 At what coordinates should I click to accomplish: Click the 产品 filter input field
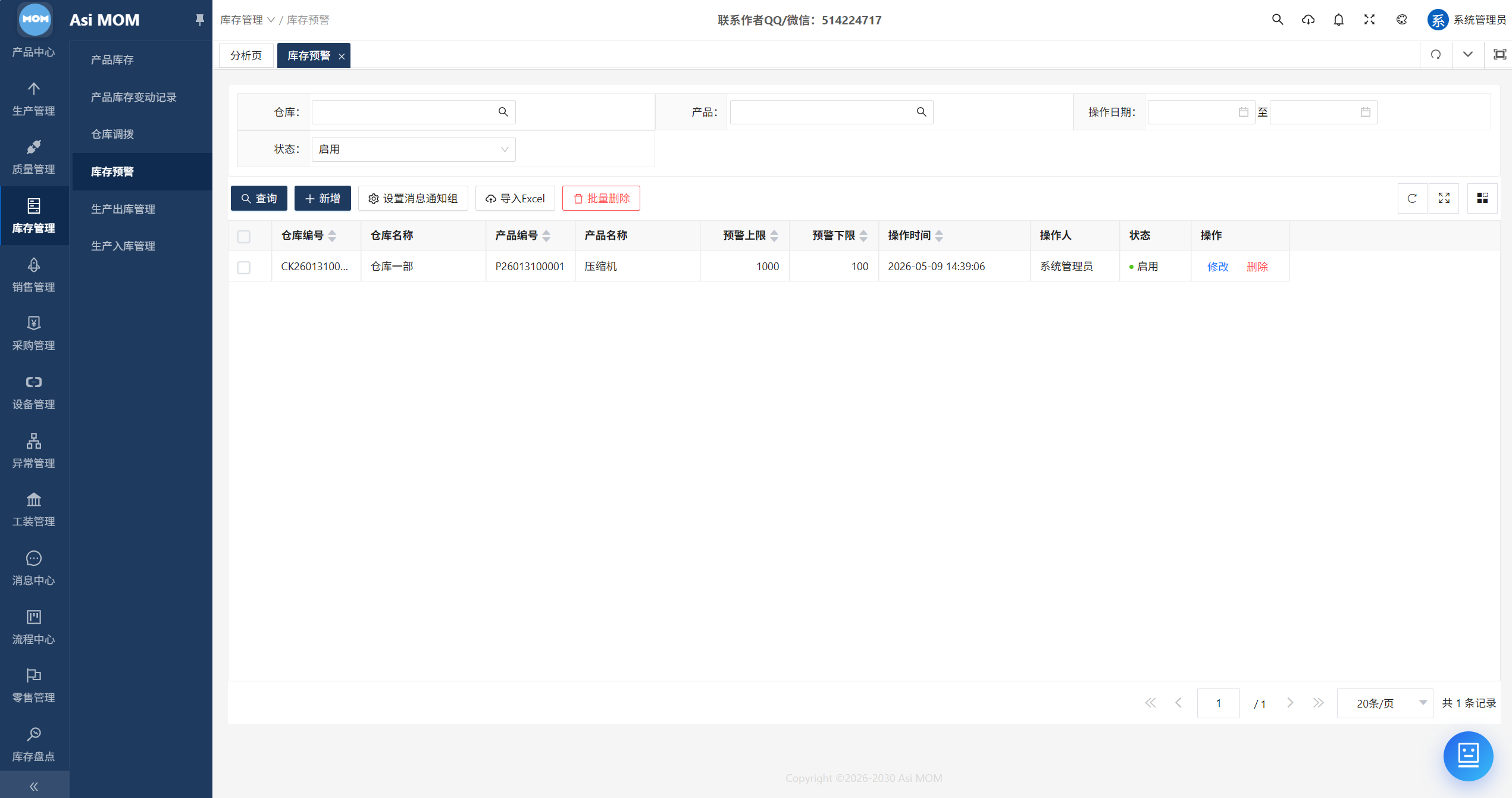(x=831, y=112)
